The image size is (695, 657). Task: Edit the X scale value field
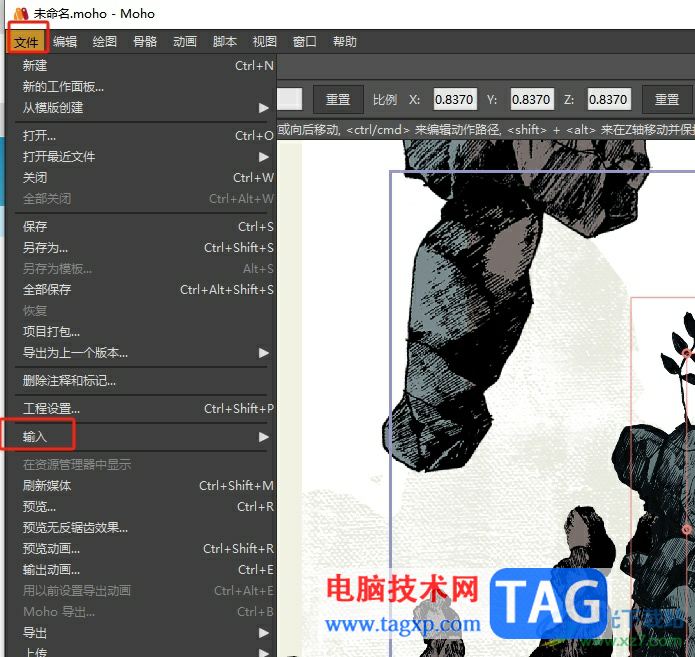(x=455, y=99)
